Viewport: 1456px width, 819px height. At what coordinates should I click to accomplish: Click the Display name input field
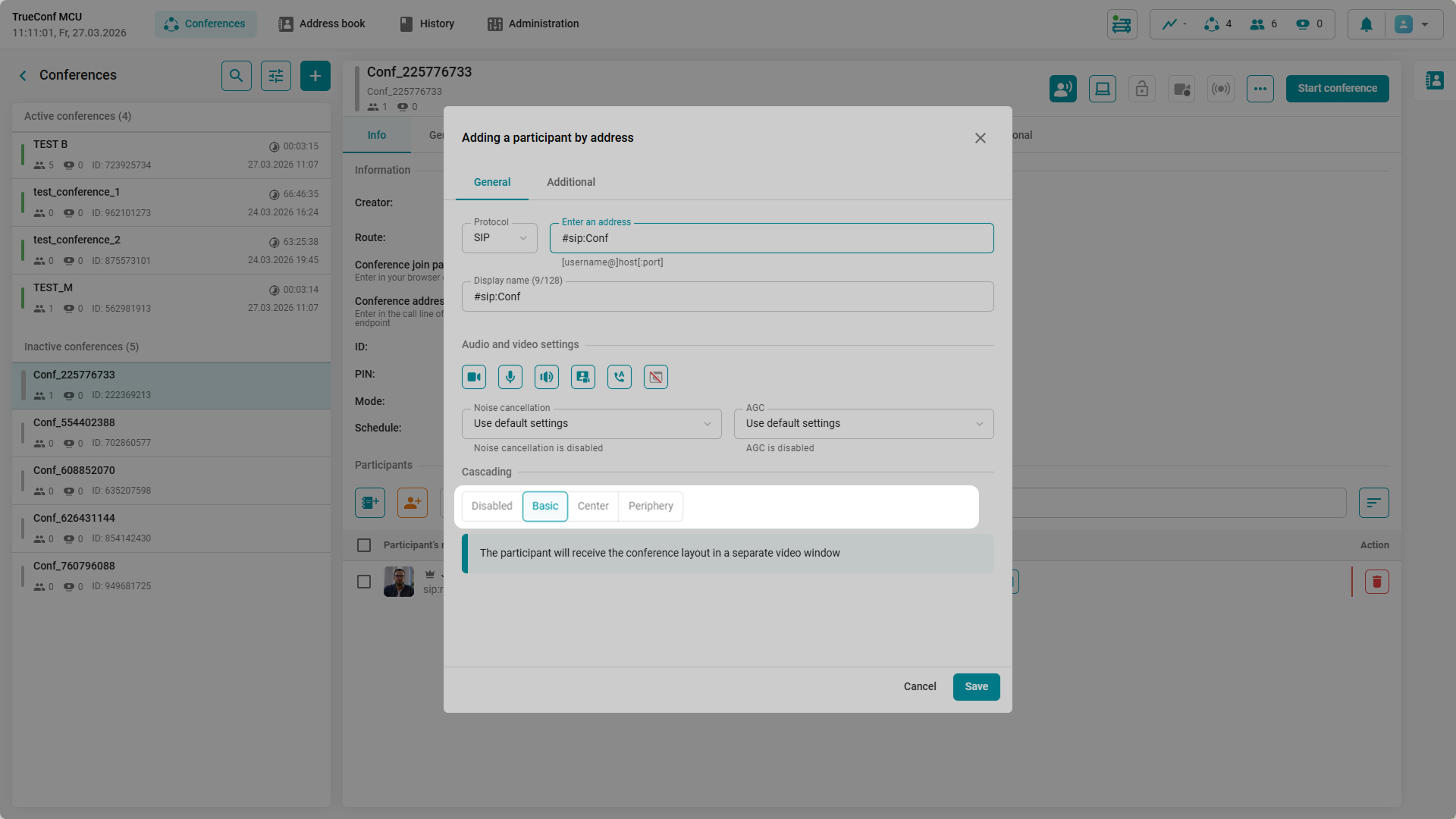click(x=727, y=297)
